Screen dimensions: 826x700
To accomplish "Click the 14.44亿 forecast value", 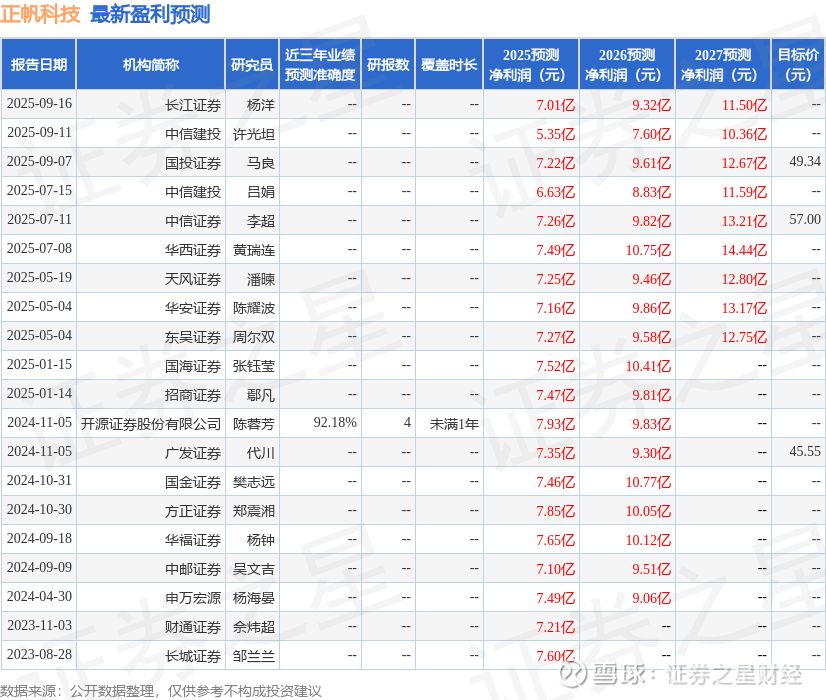I will click(744, 250).
